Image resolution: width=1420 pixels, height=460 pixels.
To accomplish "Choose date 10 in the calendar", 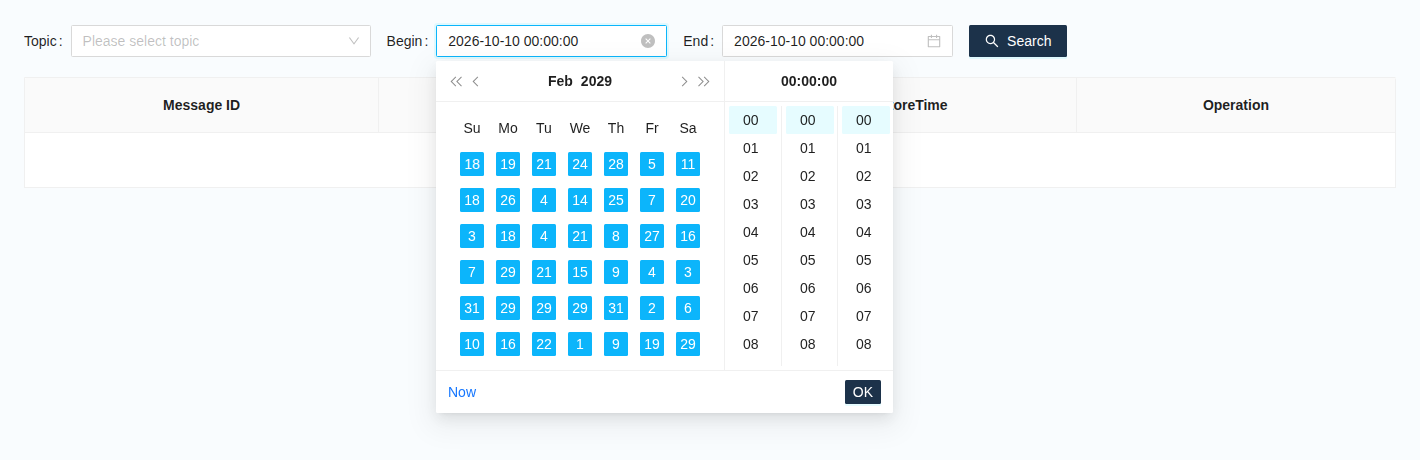I will (472, 344).
